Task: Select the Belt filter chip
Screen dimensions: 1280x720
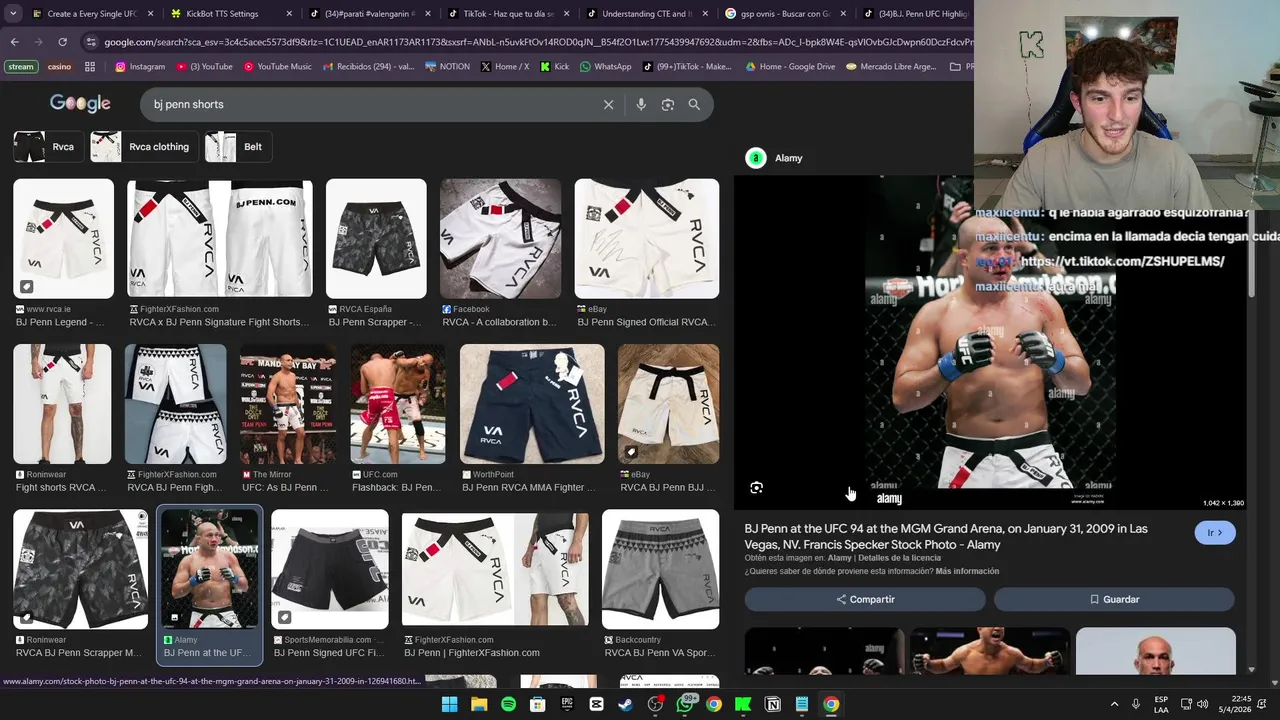Action: pyautogui.click(x=237, y=147)
